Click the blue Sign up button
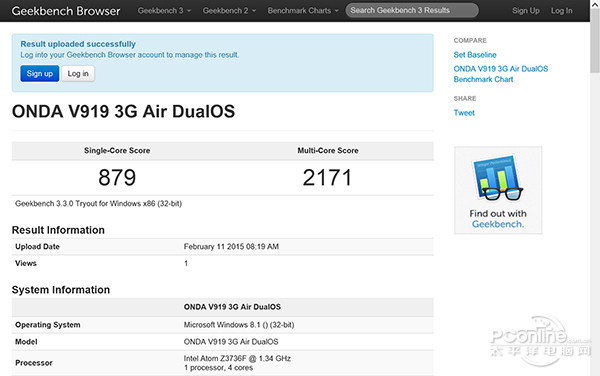600x376 pixels. [x=40, y=73]
